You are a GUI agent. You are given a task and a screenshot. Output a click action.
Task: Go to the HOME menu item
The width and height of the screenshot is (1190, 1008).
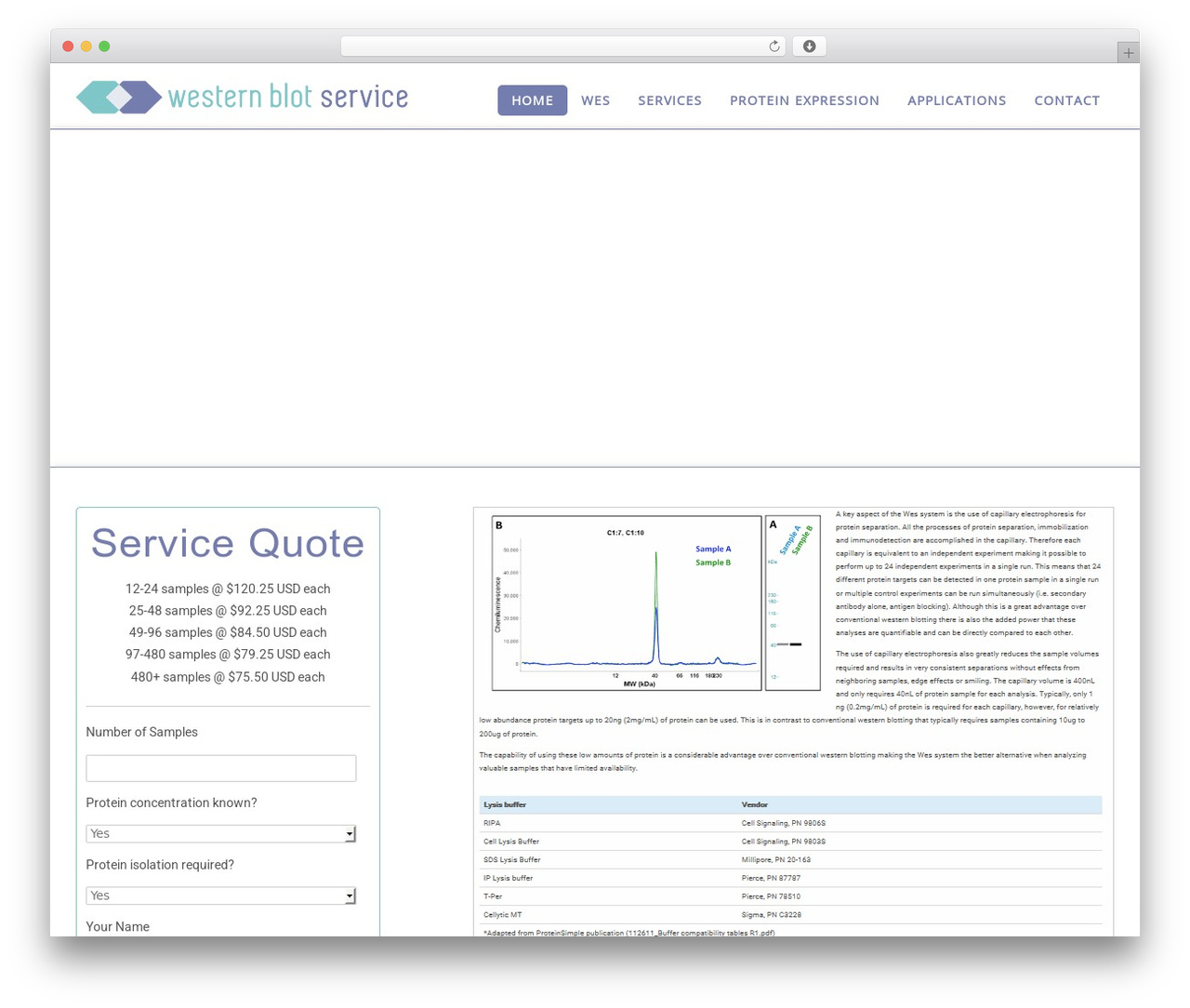532,100
